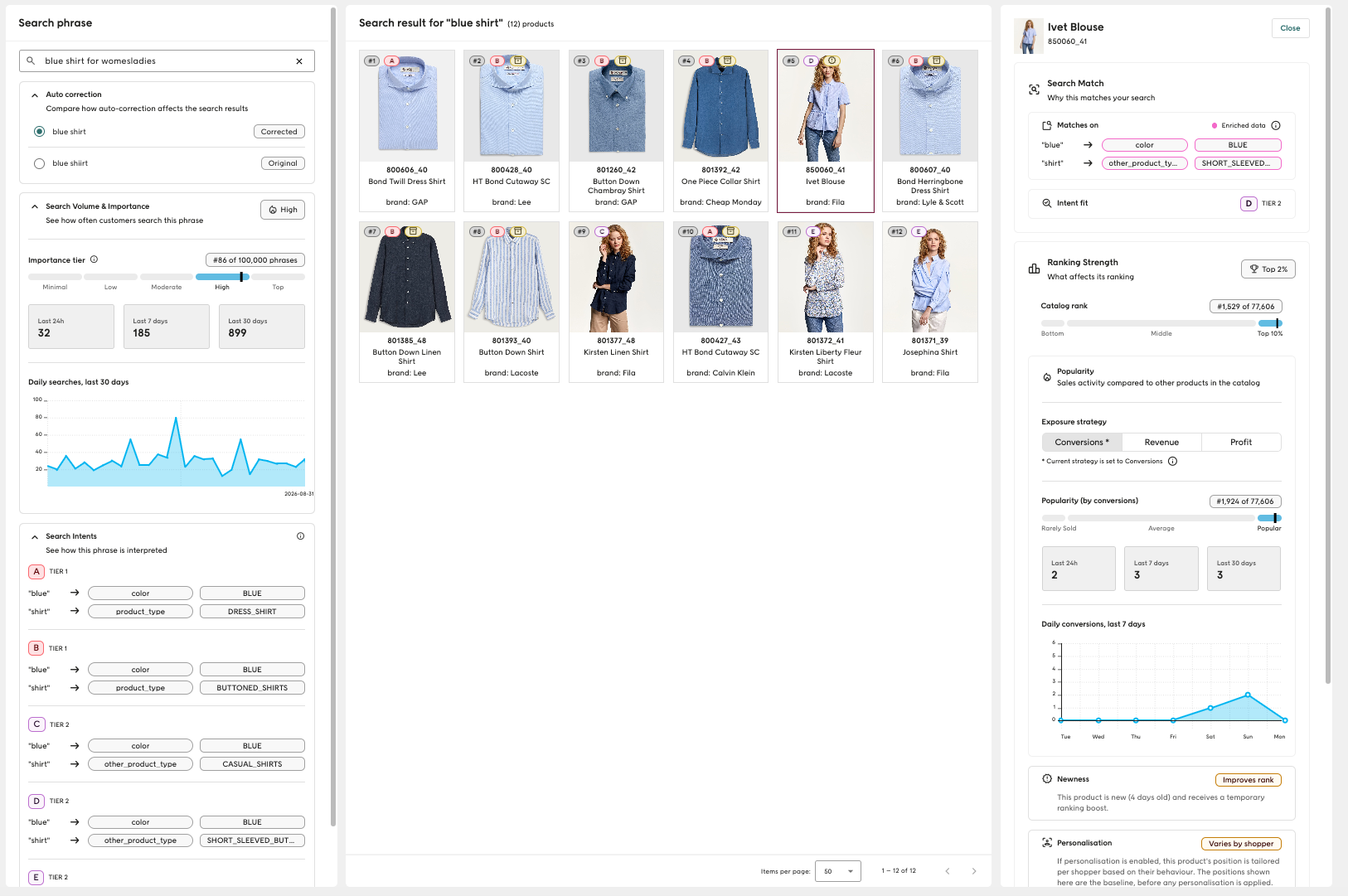This screenshot has width=1348, height=896.
Task: Go to next page of results
Action: coord(974,871)
